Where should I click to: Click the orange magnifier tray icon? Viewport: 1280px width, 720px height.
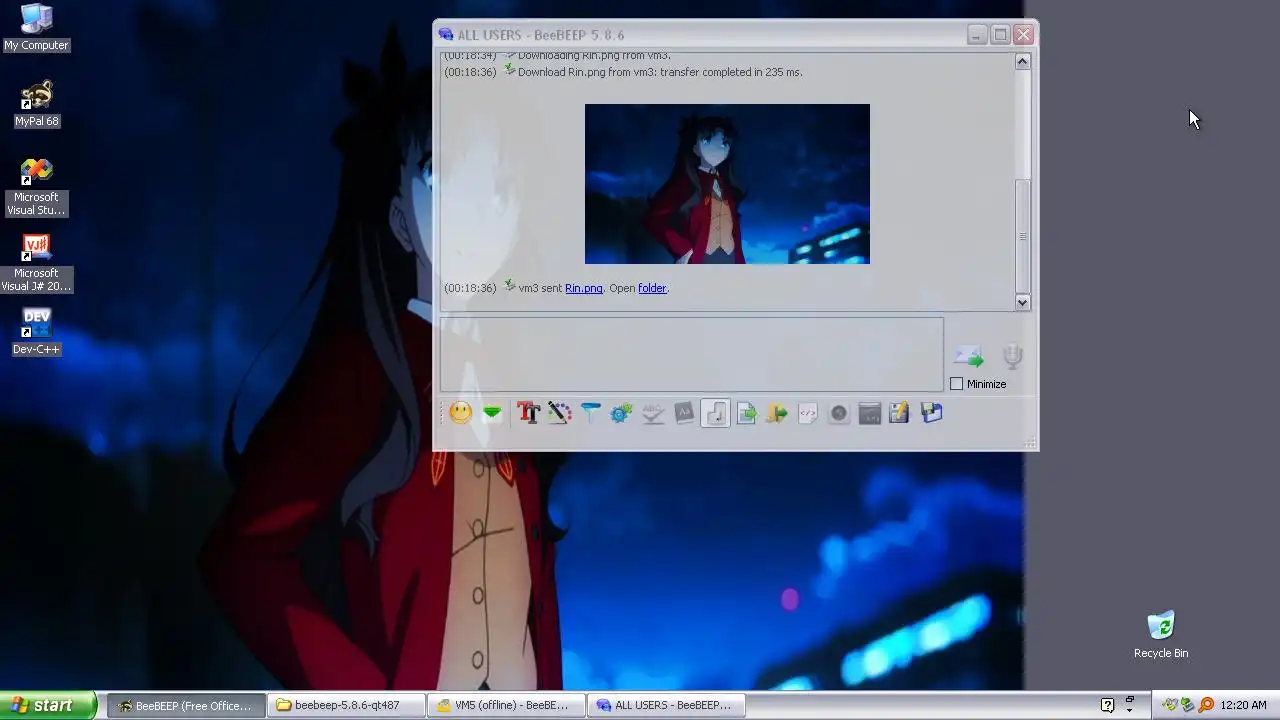1206,705
